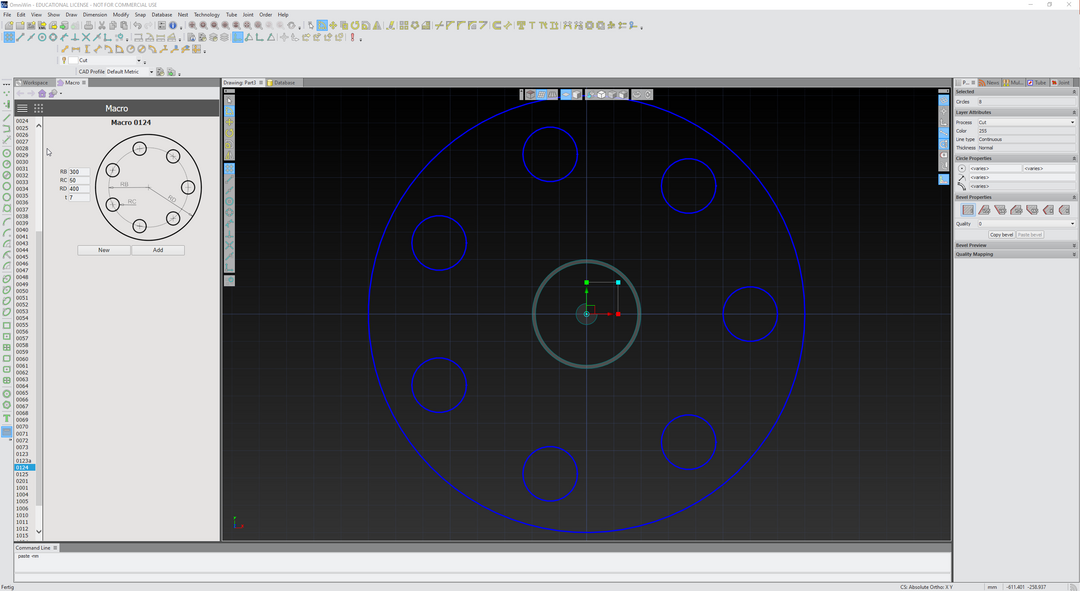Collapse the Circle Properties section
The height and width of the screenshot is (591, 1080).
coord(1073,158)
